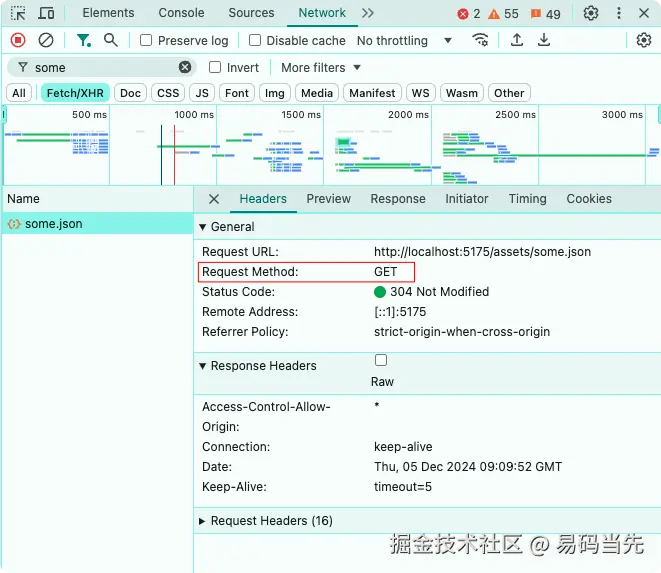Image resolution: width=661 pixels, height=573 pixels.
Task: Toggle device toolbar icon
Action: point(46,13)
